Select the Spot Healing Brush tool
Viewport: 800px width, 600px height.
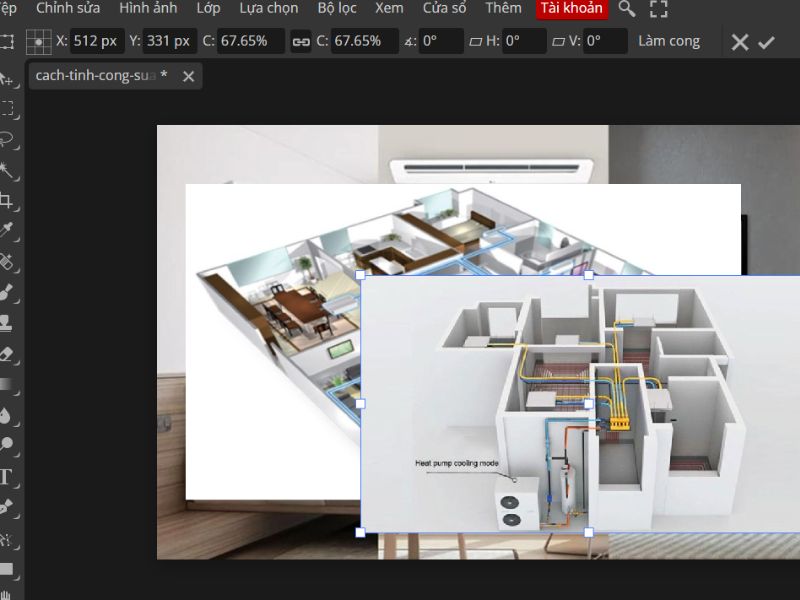point(6,261)
